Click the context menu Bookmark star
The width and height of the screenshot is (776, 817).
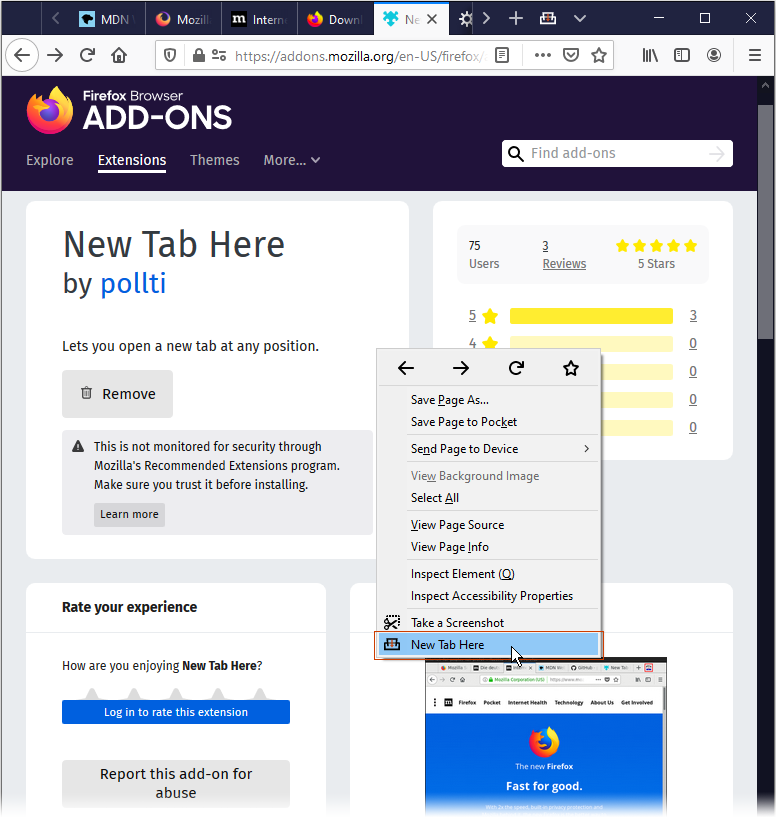coord(571,368)
